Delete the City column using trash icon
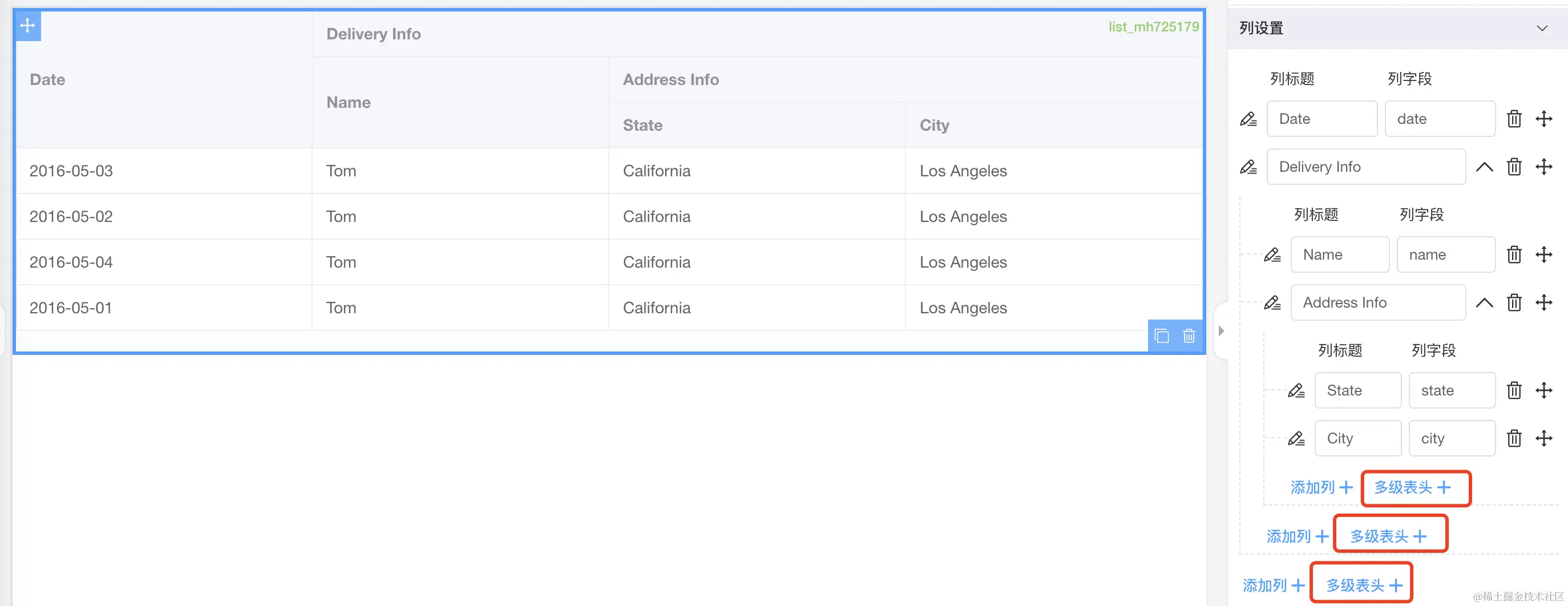Screen dimensions: 1568x606 [x=1514, y=439]
